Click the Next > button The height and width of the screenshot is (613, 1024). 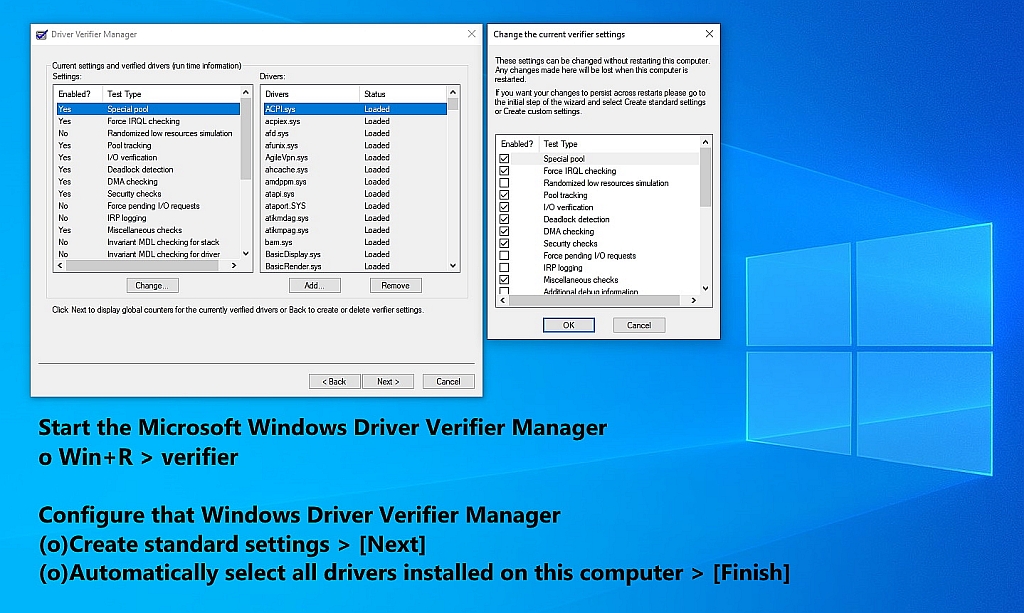(388, 381)
